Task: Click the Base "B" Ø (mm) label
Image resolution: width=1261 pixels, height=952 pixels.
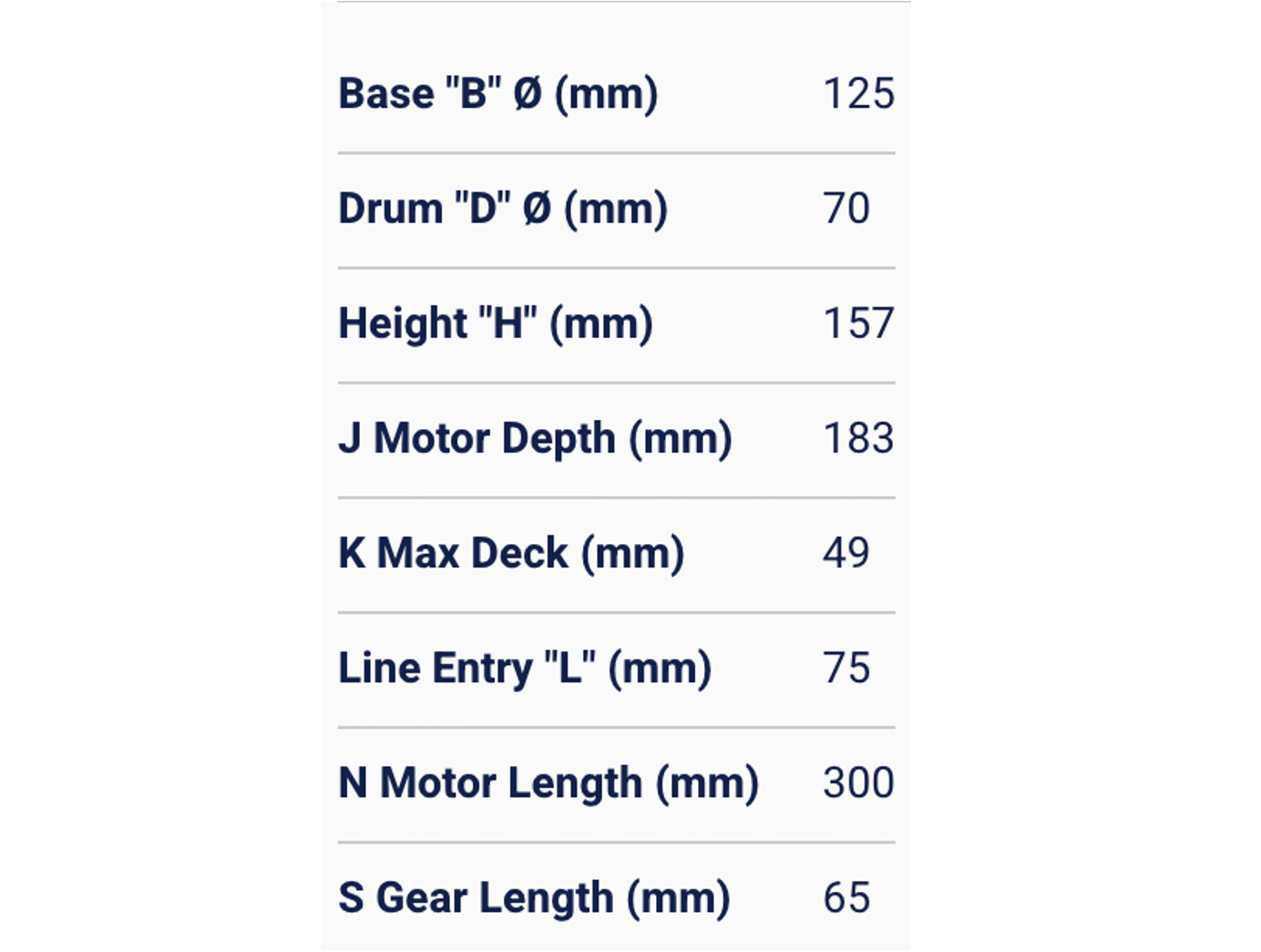Action: [x=498, y=94]
